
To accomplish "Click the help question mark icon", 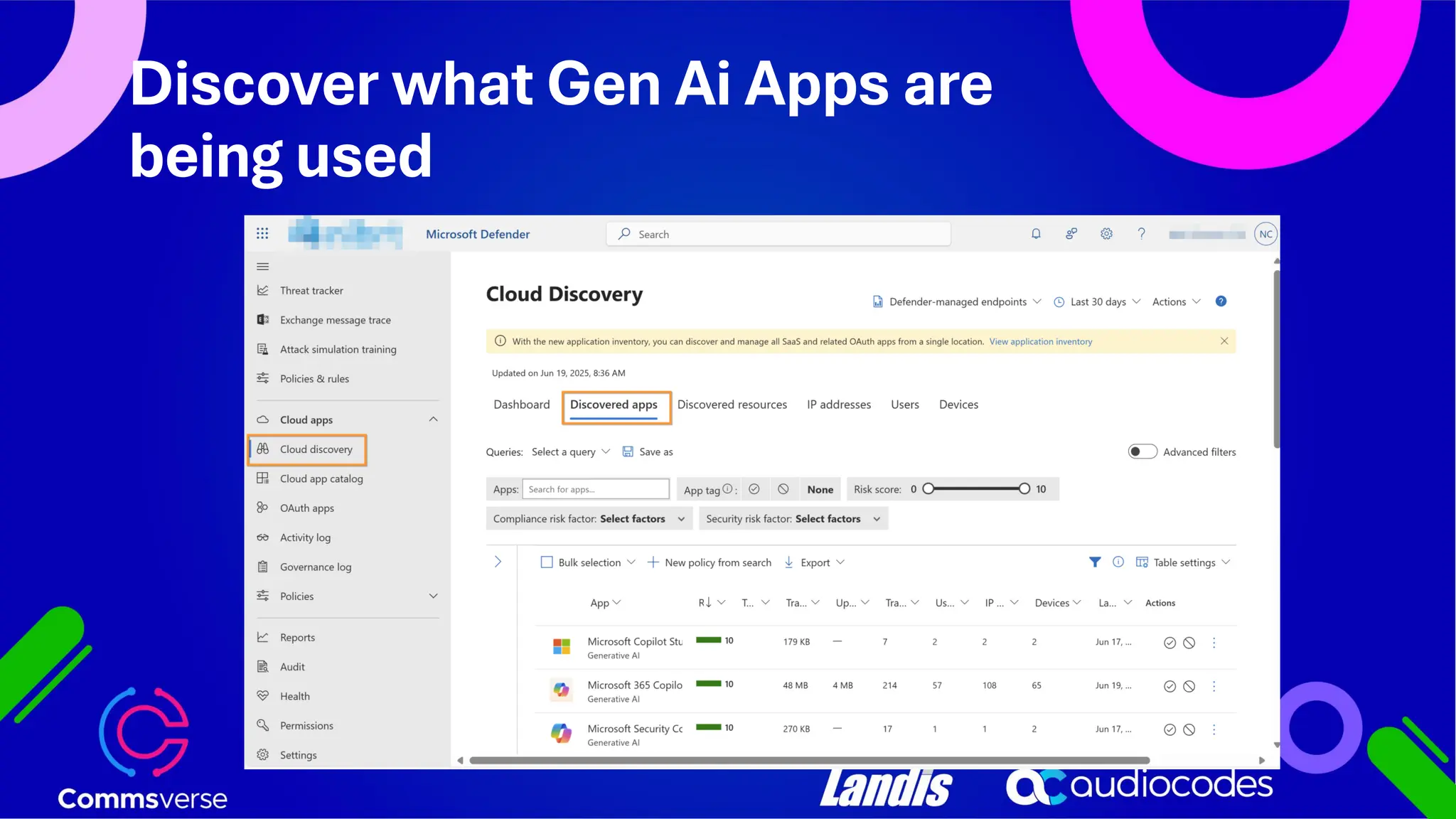I will tap(1141, 234).
